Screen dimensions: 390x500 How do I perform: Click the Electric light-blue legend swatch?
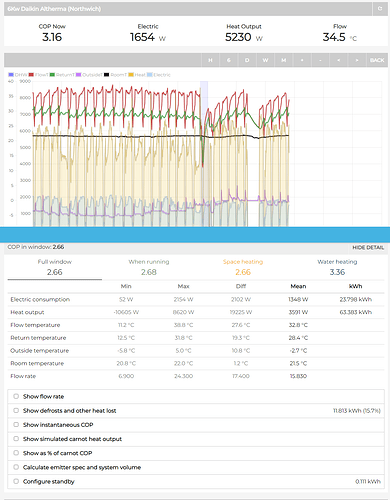point(150,75)
